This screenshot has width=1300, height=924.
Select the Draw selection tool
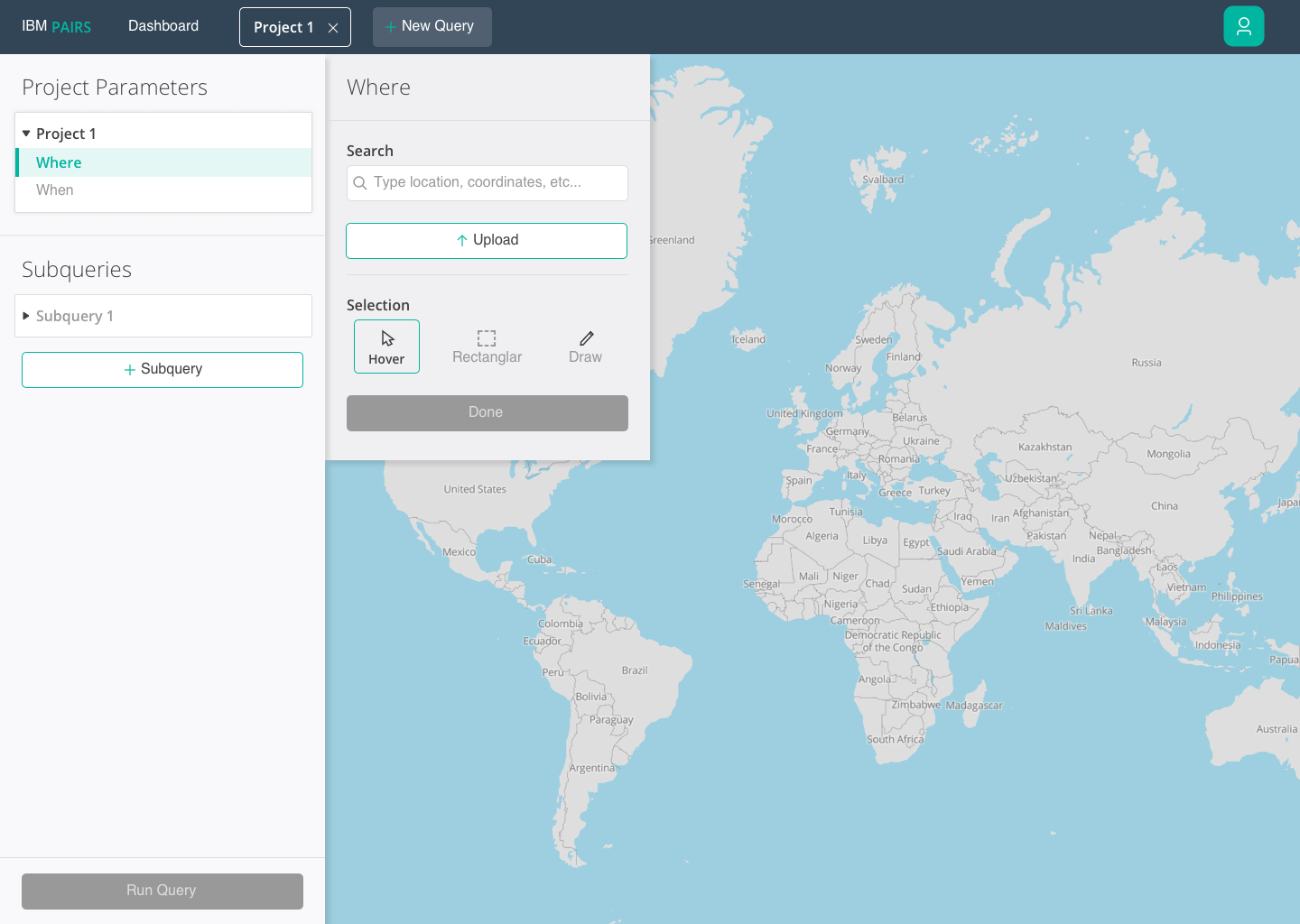coord(585,346)
